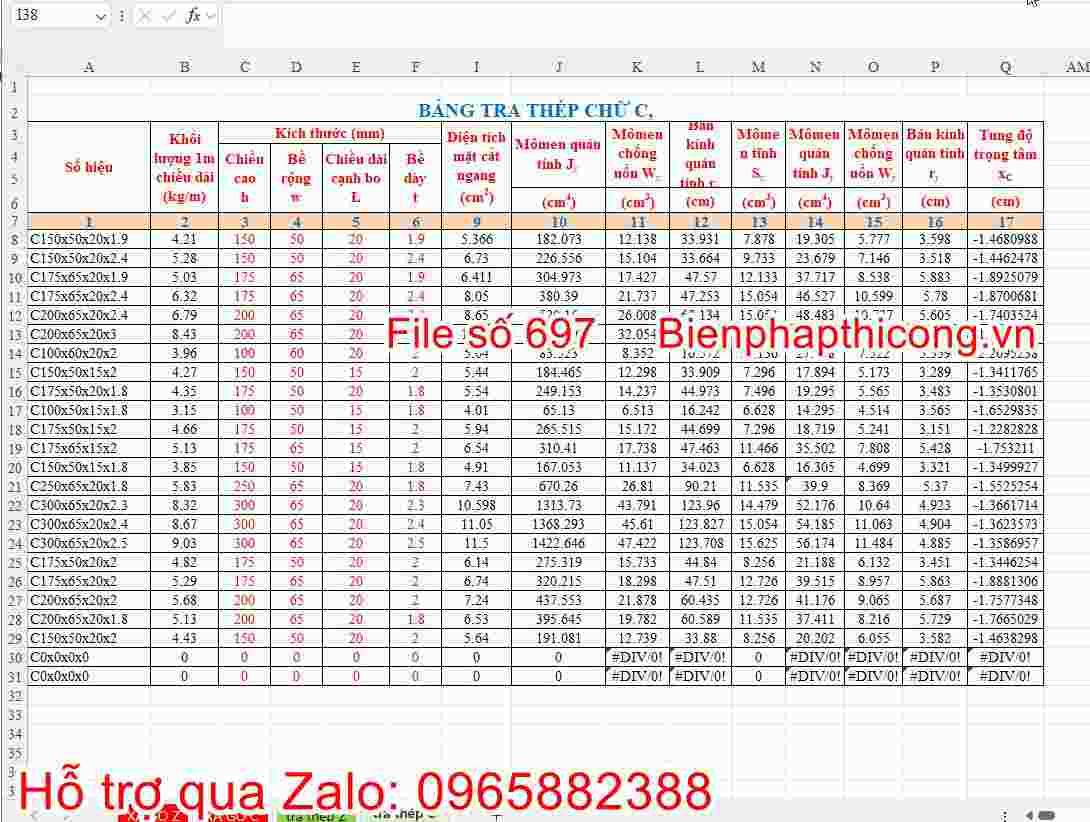Click the Cancel X icon in formula bar
This screenshot has height=822, width=1090.
pyautogui.click(x=146, y=15)
